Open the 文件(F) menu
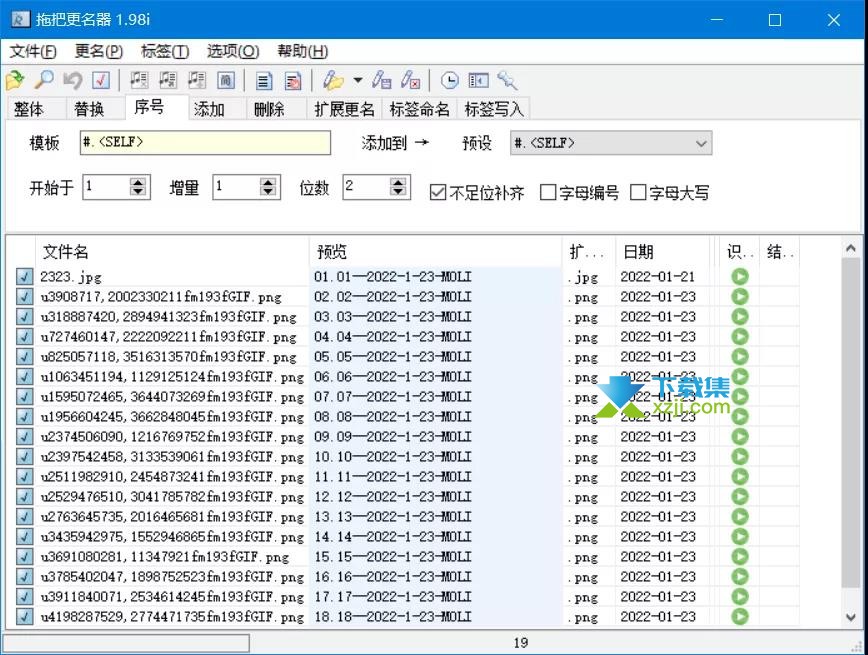868x655 pixels. click(33, 51)
